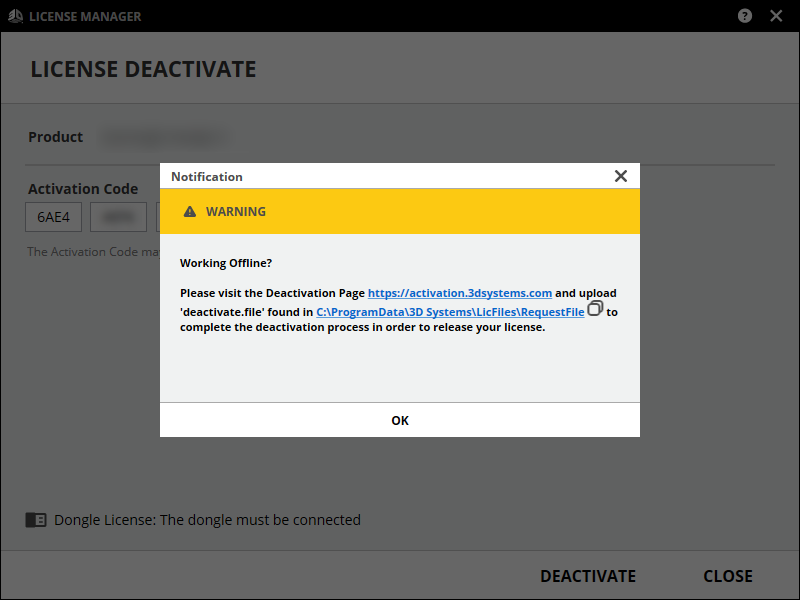Close the License Manager window
Viewport: 800px width, 600px height.
tap(776, 16)
